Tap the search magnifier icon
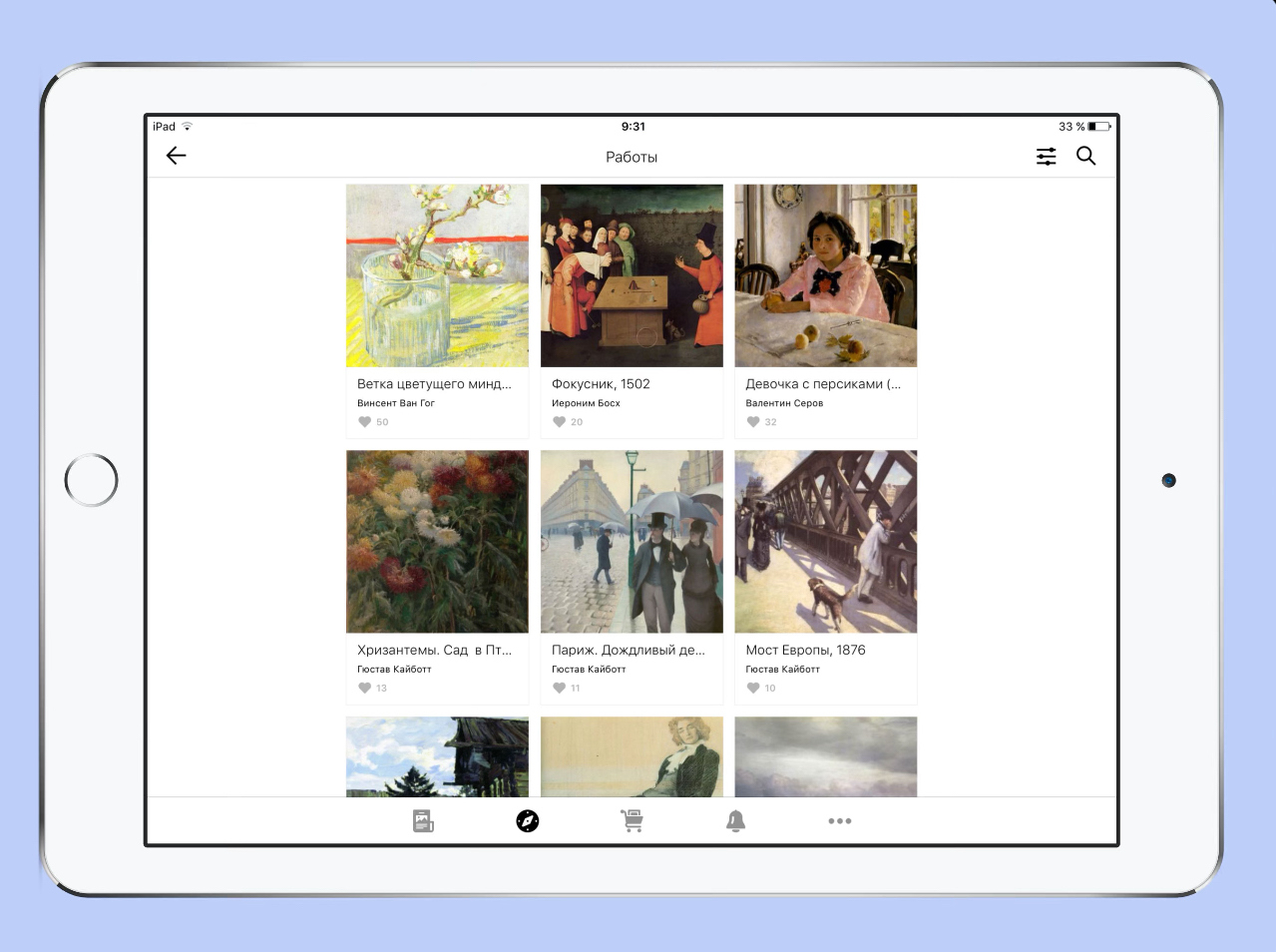Image resolution: width=1276 pixels, height=952 pixels. (1086, 156)
